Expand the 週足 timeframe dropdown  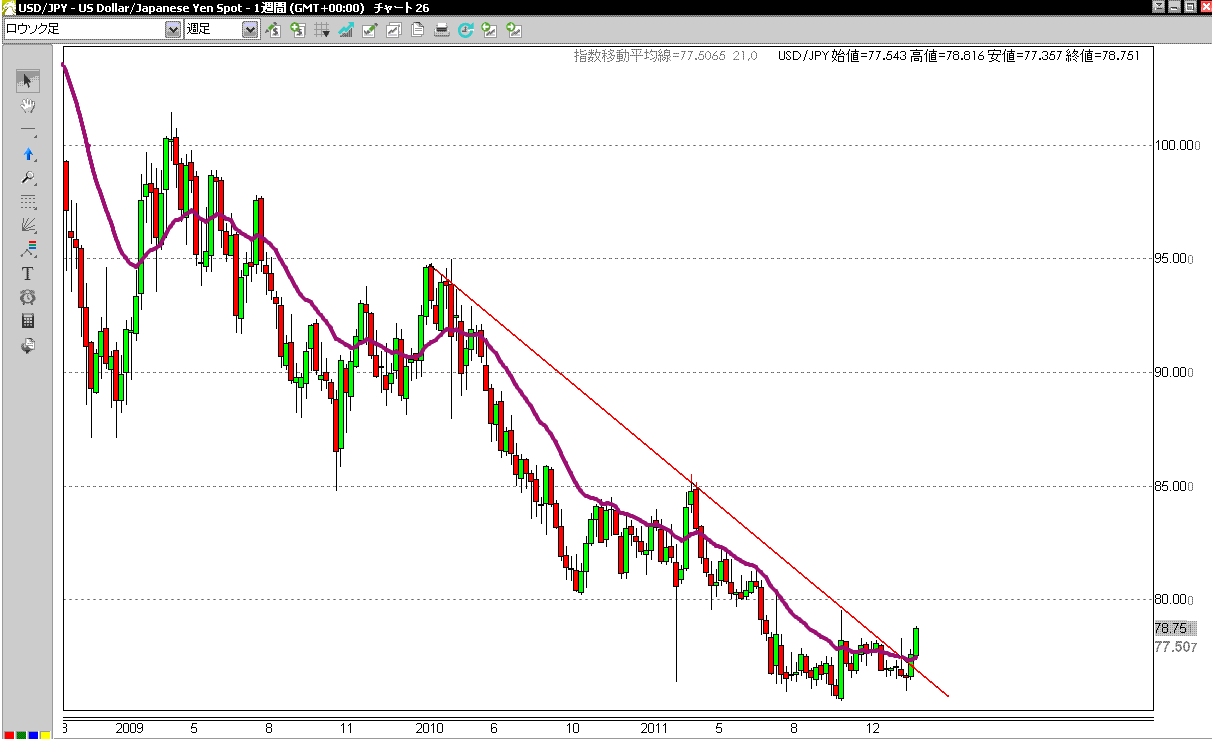tap(250, 30)
